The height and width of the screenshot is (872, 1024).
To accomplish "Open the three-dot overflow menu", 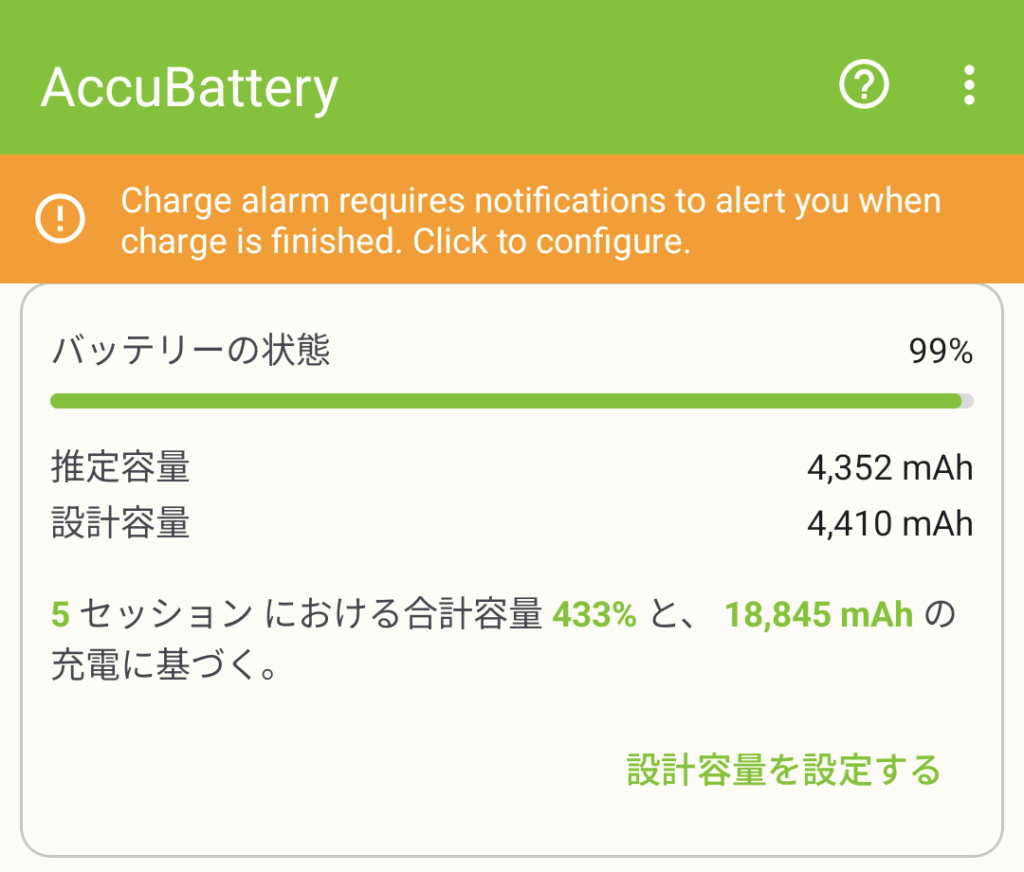I will point(968,86).
